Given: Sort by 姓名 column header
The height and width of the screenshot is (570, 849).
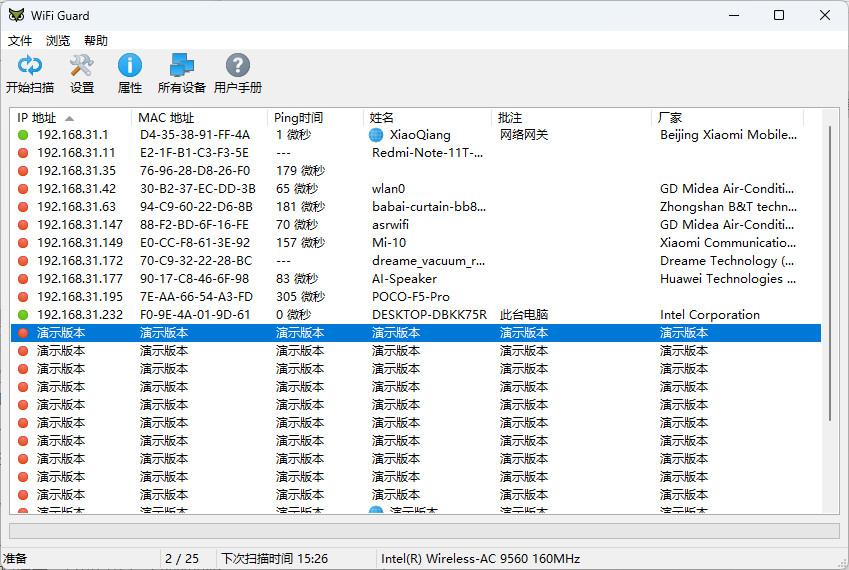Looking at the screenshot, I should click(x=427, y=117).
